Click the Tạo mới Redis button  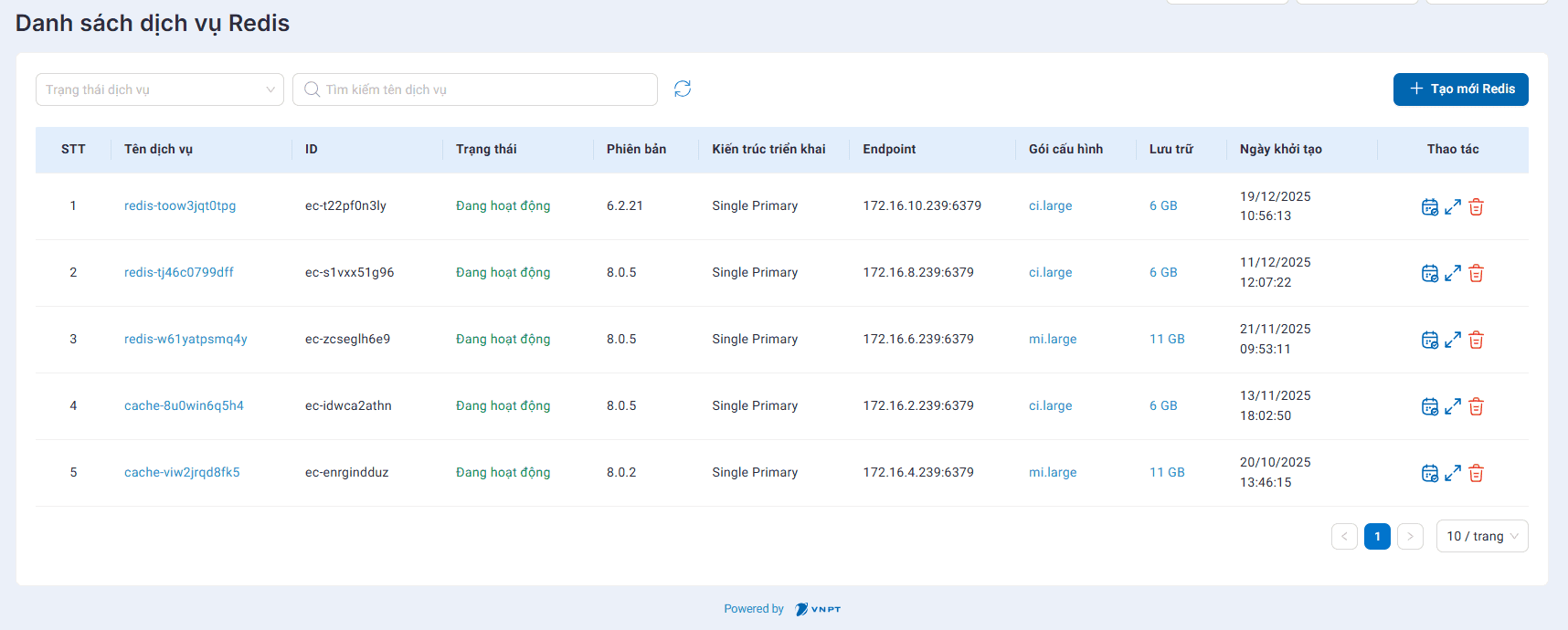(x=1460, y=89)
